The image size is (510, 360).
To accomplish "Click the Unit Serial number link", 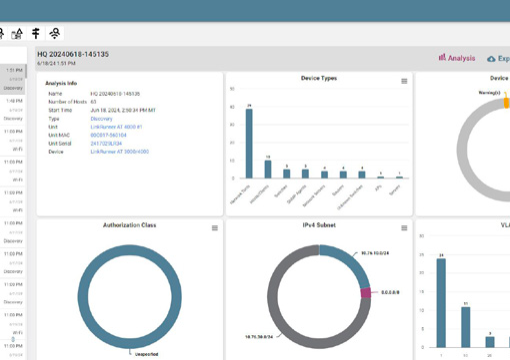I will [x=106, y=144].
